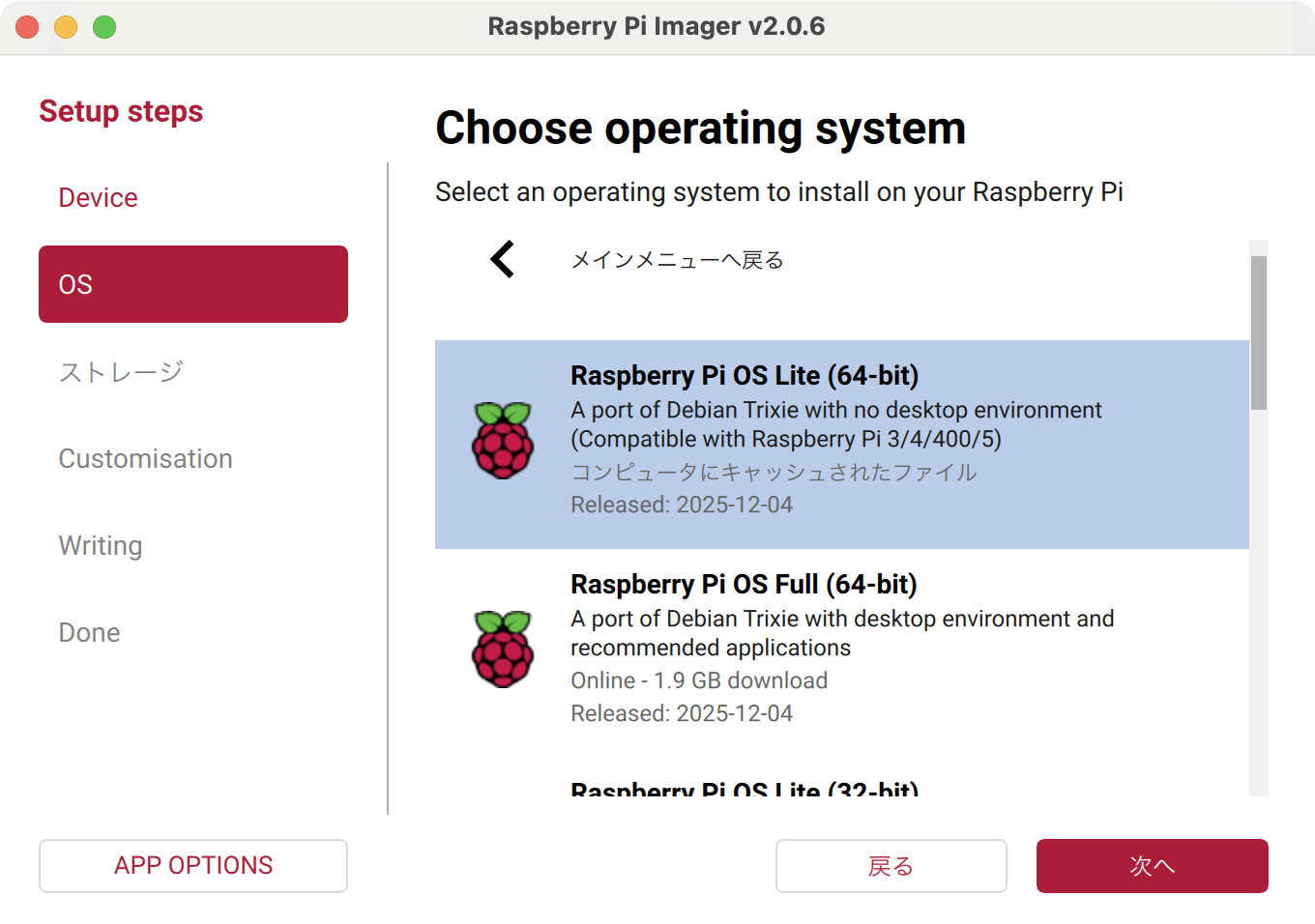The width and height of the screenshot is (1315, 924).
Task: Click 'Select an operating system to install' subtitle
Action: pos(779,192)
